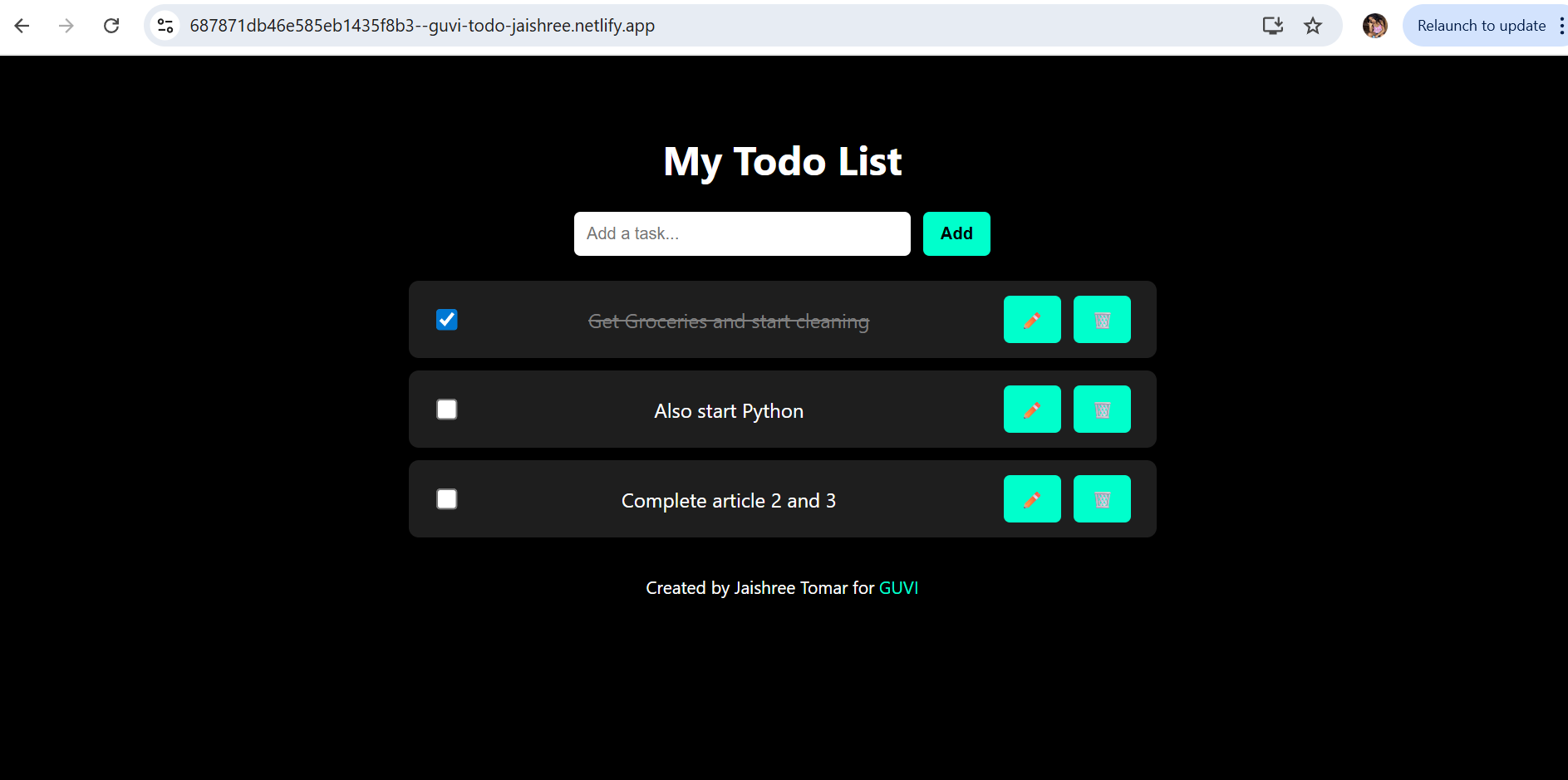
Task: Check off 'Complete article 2 and 3'
Action: click(x=447, y=499)
